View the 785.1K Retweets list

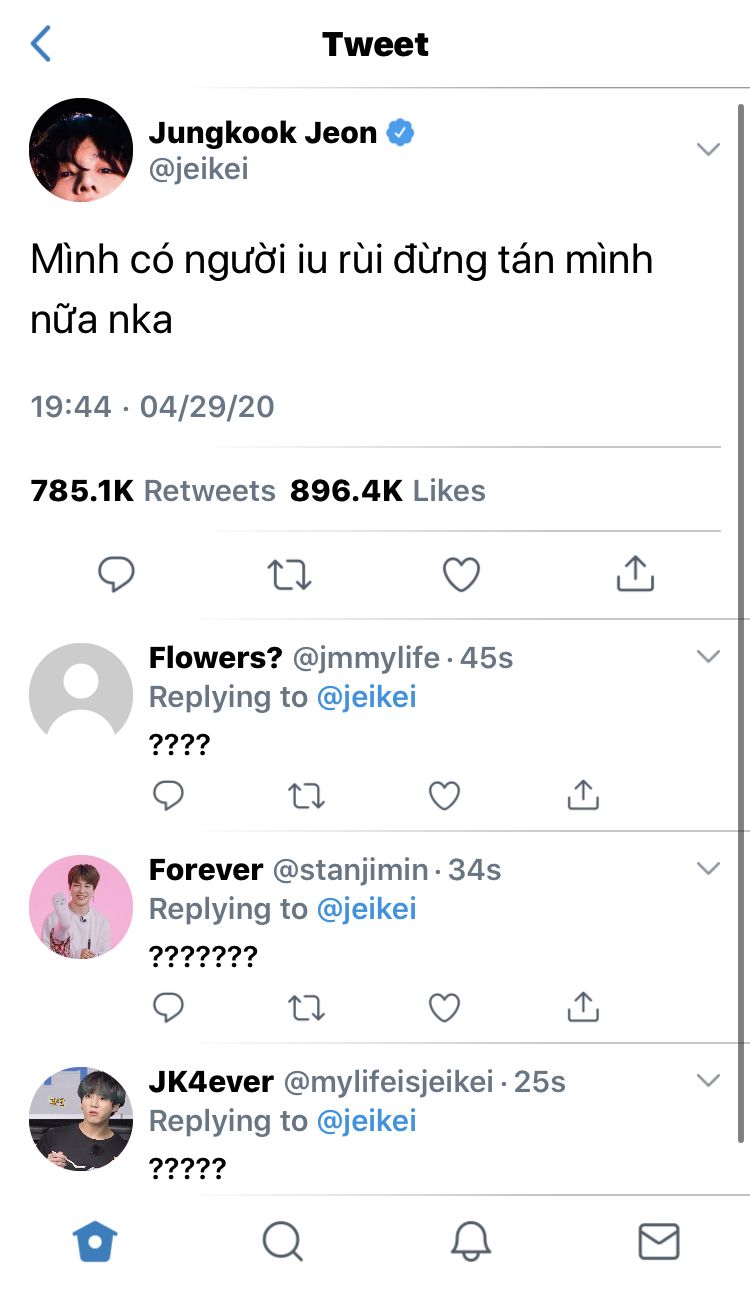click(x=153, y=491)
